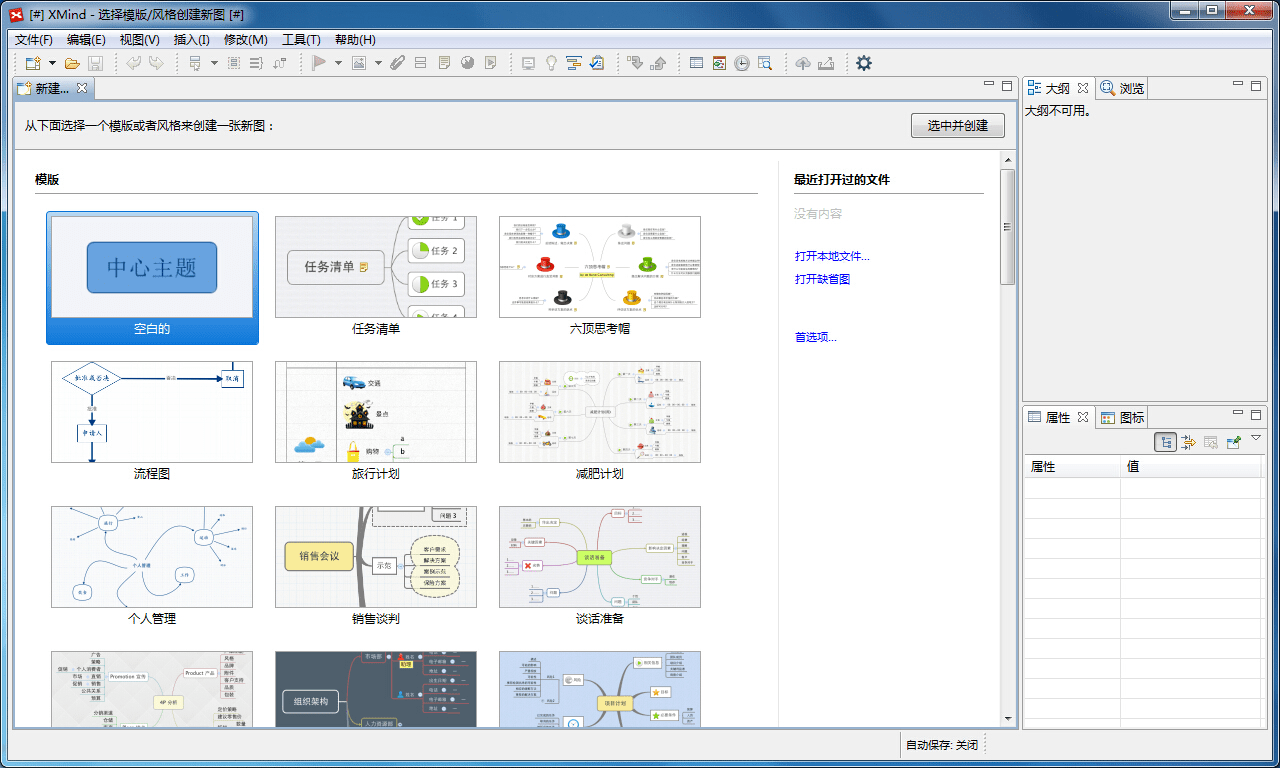Viewport: 1280px width, 768px height.
Task: Click the cloud upload toolbar icon
Action: (803, 63)
